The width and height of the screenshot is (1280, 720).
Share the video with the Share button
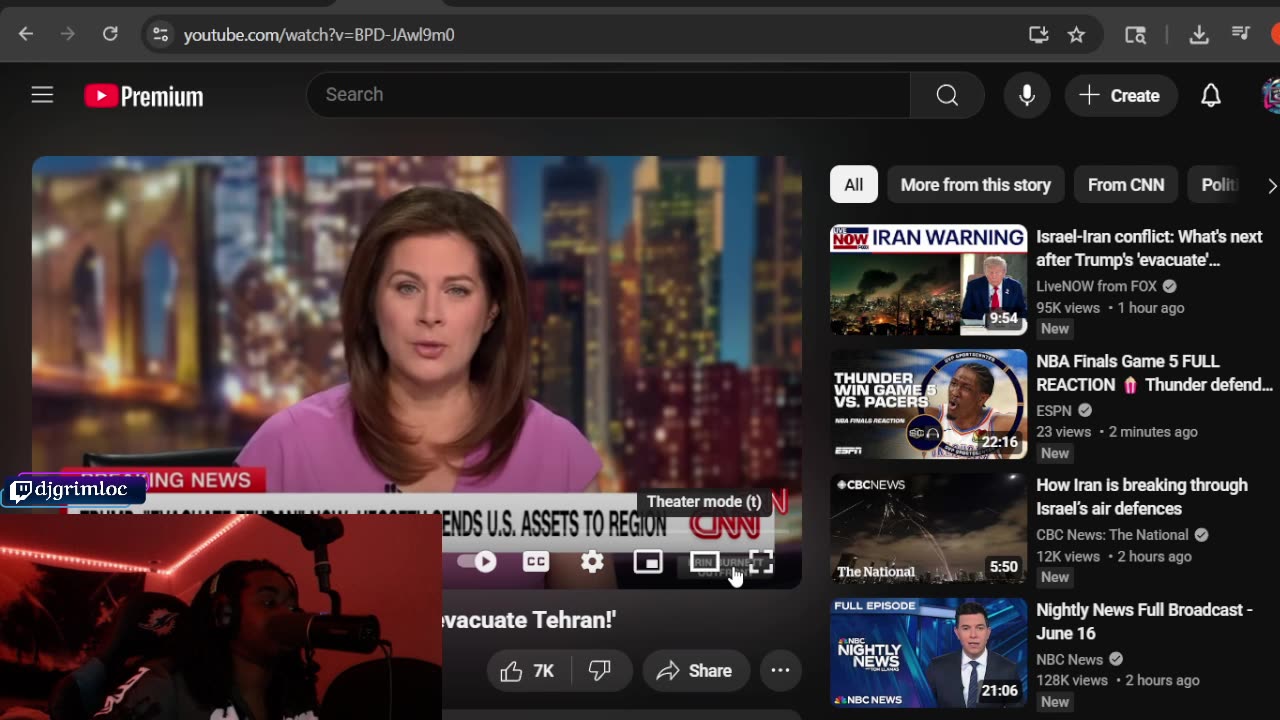pyautogui.click(x=695, y=671)
